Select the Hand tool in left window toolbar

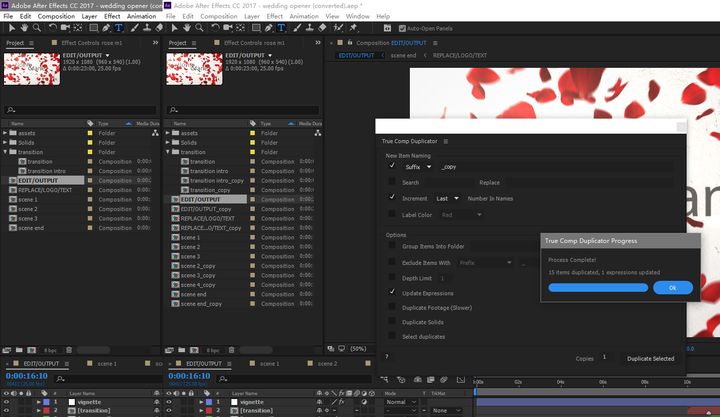click(x=24, y=28)
